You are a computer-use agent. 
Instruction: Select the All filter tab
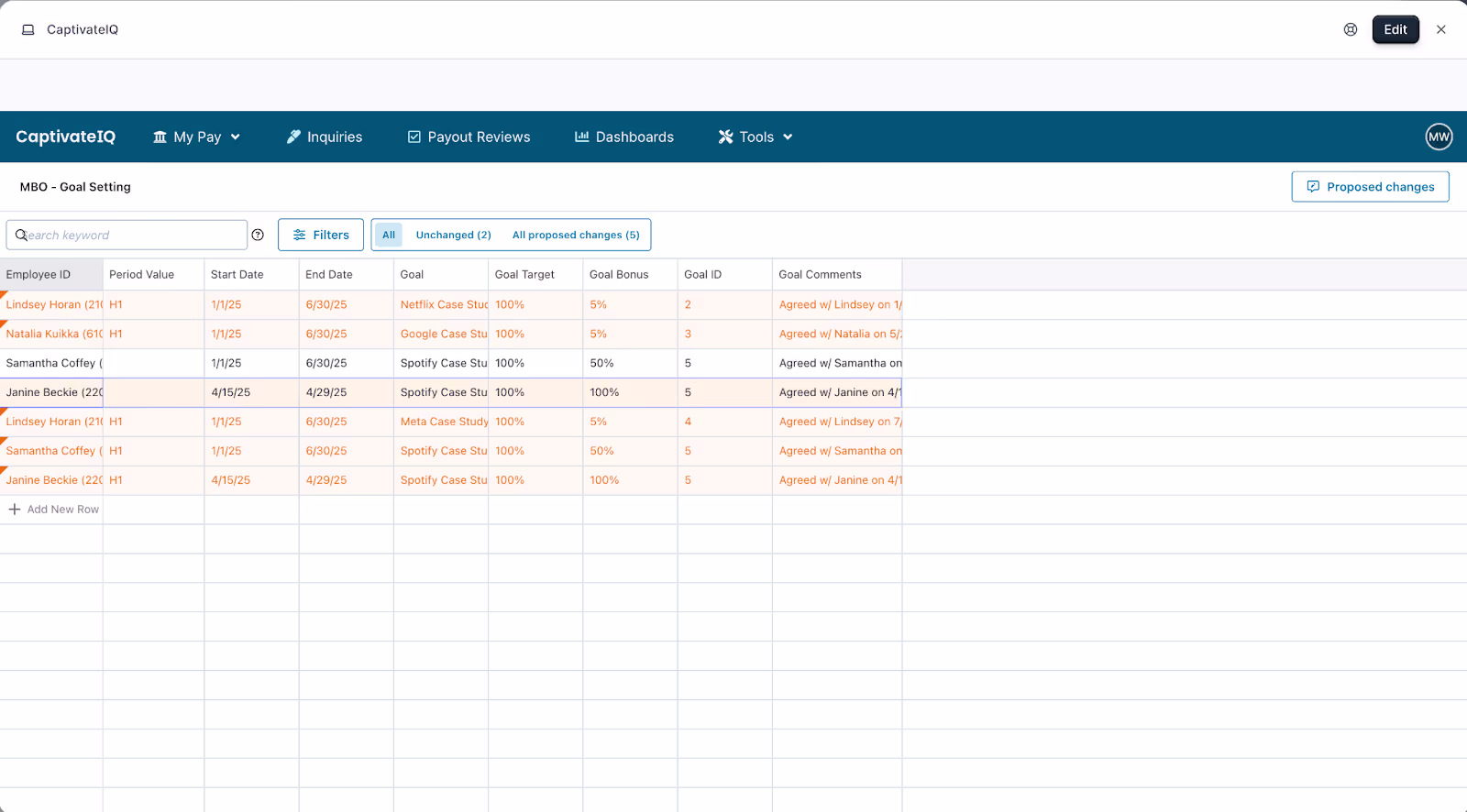click(x=389, y=235)
